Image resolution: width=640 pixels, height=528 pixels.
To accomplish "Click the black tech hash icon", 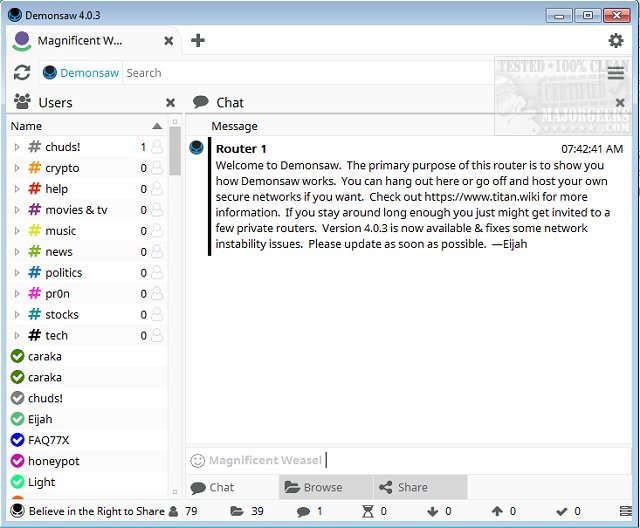I will [35, 335].
